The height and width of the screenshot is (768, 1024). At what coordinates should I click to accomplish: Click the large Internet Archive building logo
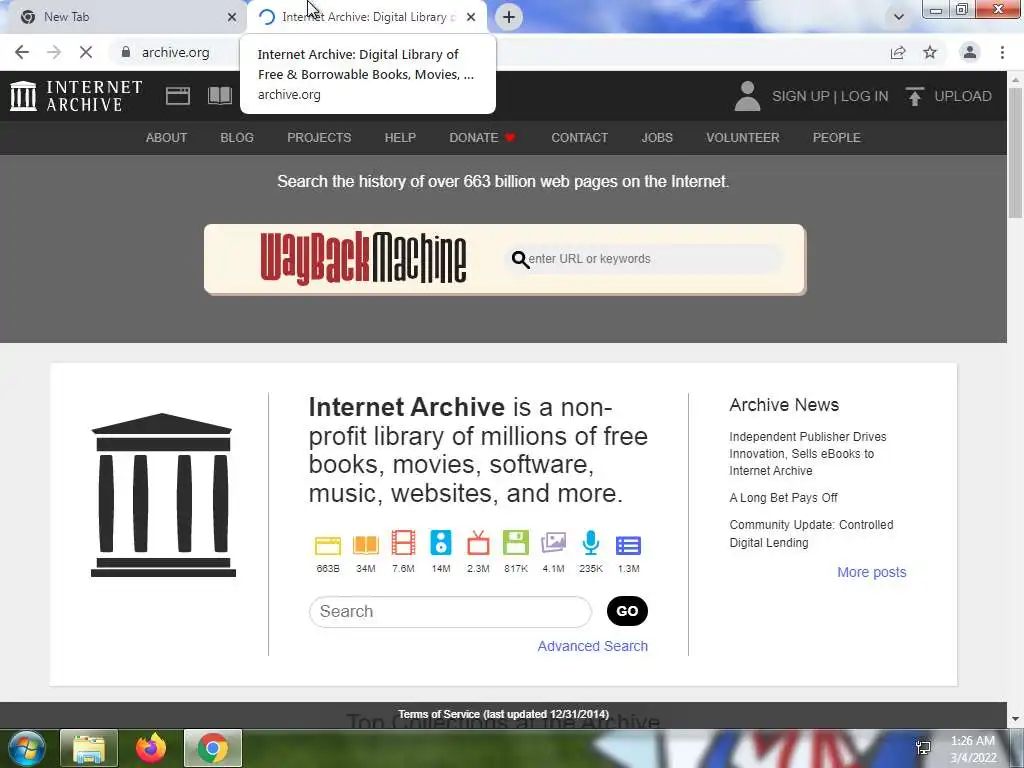click(163, 495)
